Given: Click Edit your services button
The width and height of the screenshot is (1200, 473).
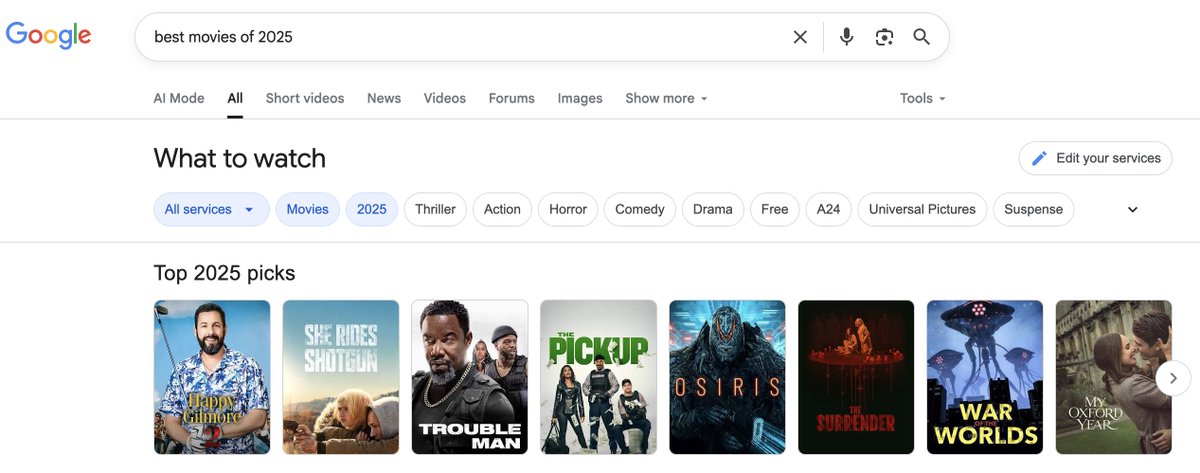Looking at the screenshot, I should (1095, 158).
